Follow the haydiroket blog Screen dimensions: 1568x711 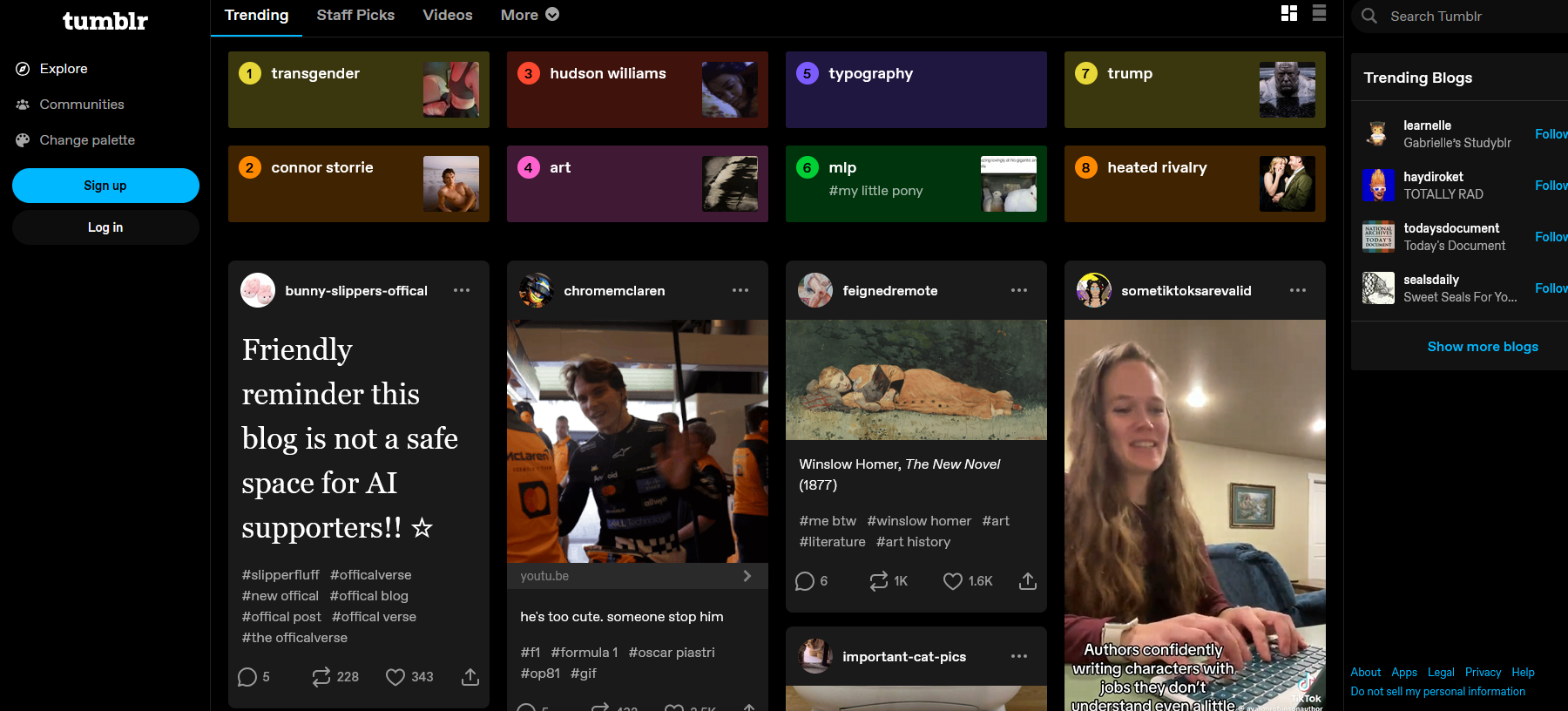(x=1551, y=186)
